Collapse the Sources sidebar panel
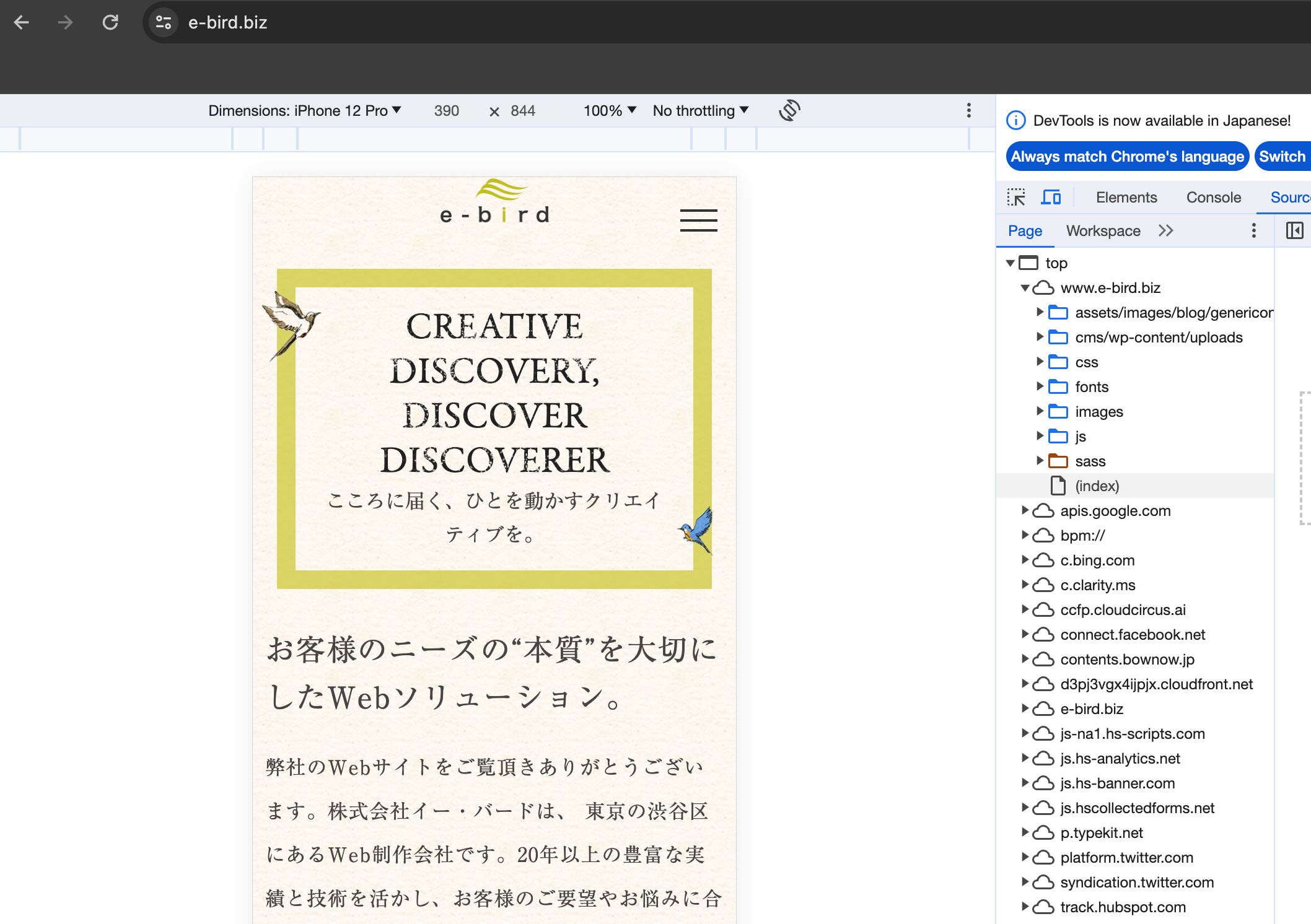1311x924 pixels. tap(1295, 230)
